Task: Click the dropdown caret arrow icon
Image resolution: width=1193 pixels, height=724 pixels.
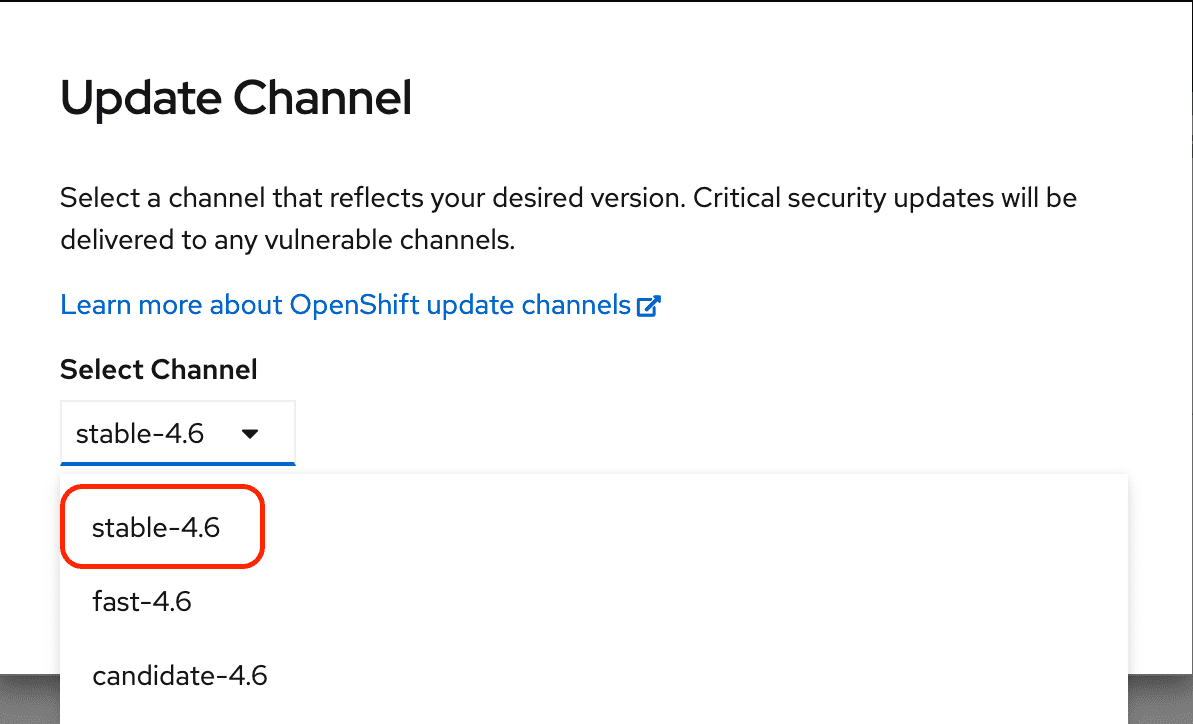Action: [x=250, y=434]
